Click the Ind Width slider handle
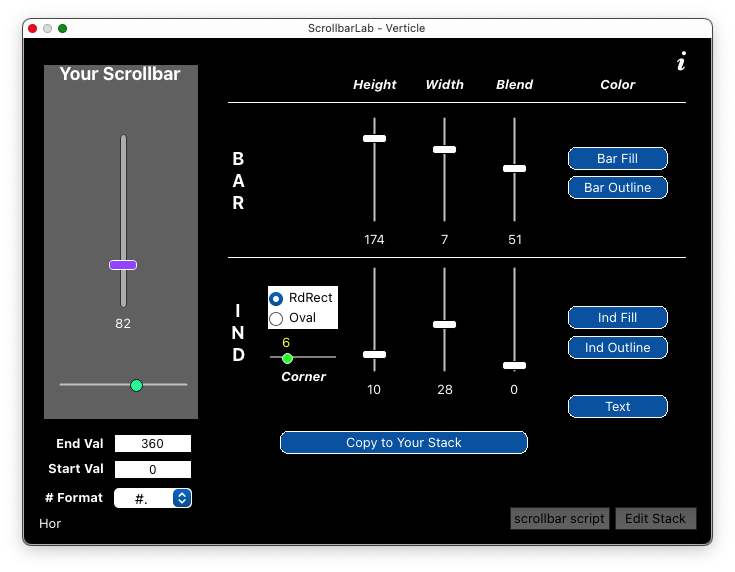735x572 pixels. [444, 325]
